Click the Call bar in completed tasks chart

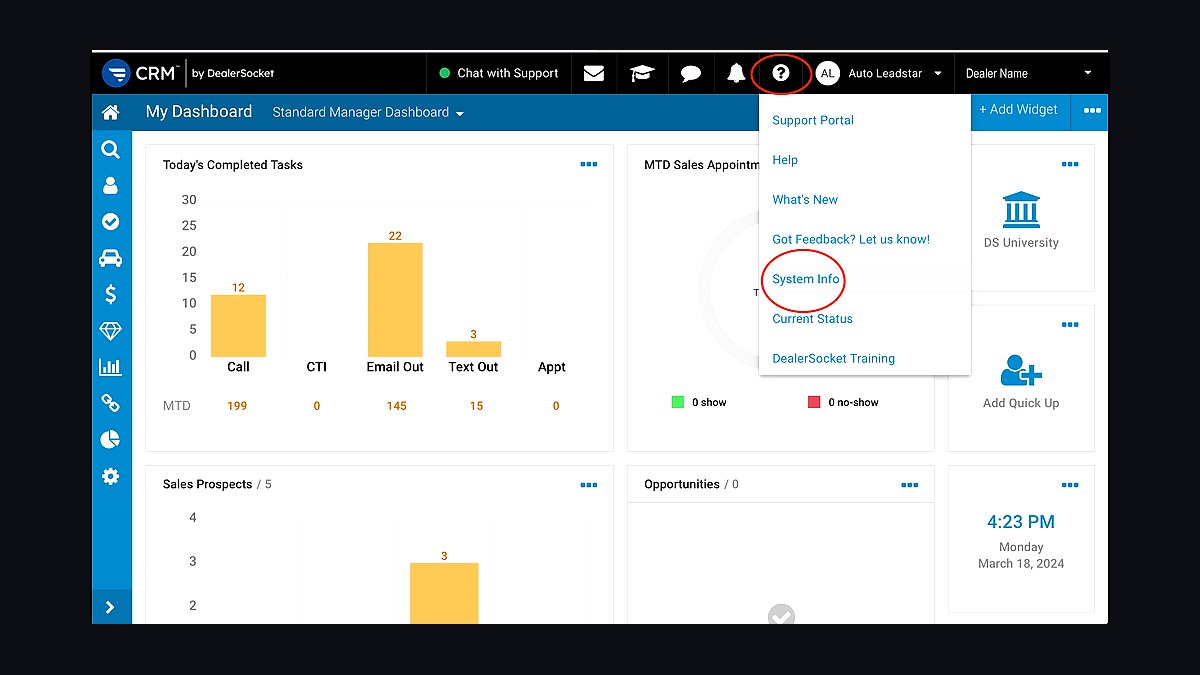point(238,326)
